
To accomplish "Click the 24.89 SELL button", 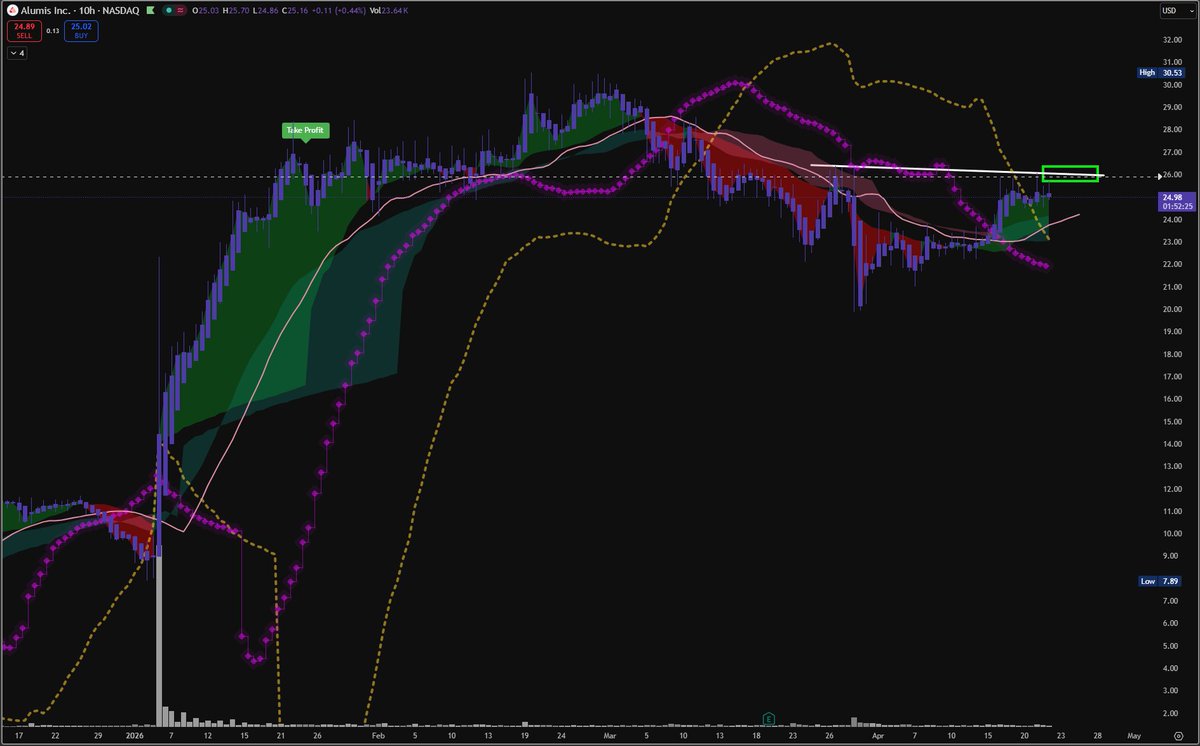I will (x=24, y=31).
